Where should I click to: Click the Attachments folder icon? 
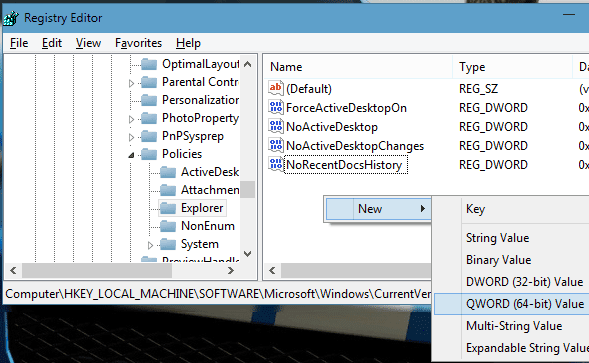pos(168,190)
